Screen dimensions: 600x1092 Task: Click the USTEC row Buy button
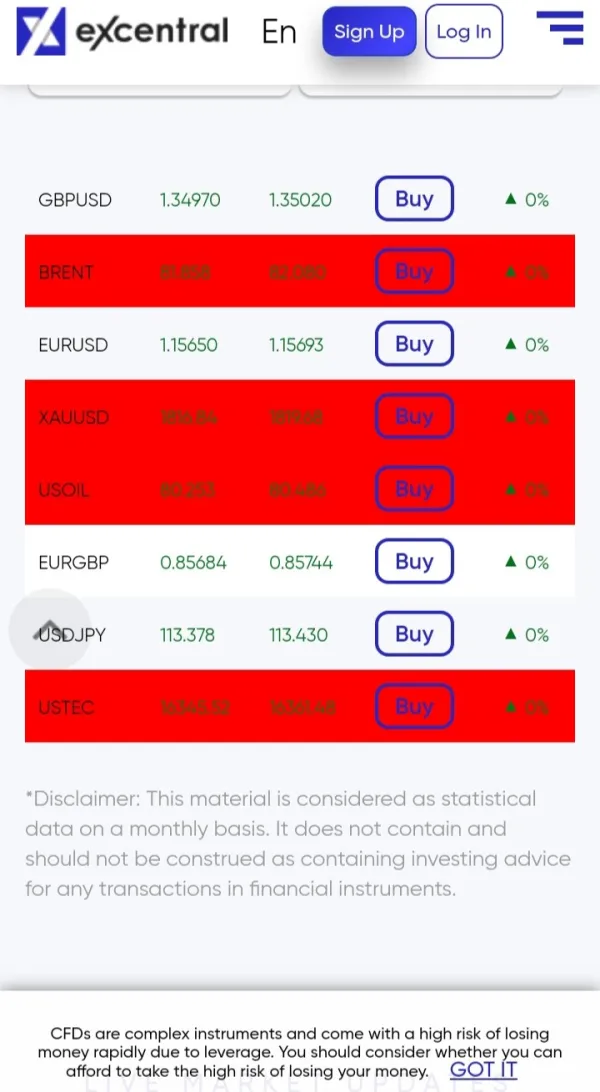pos(414,707)
